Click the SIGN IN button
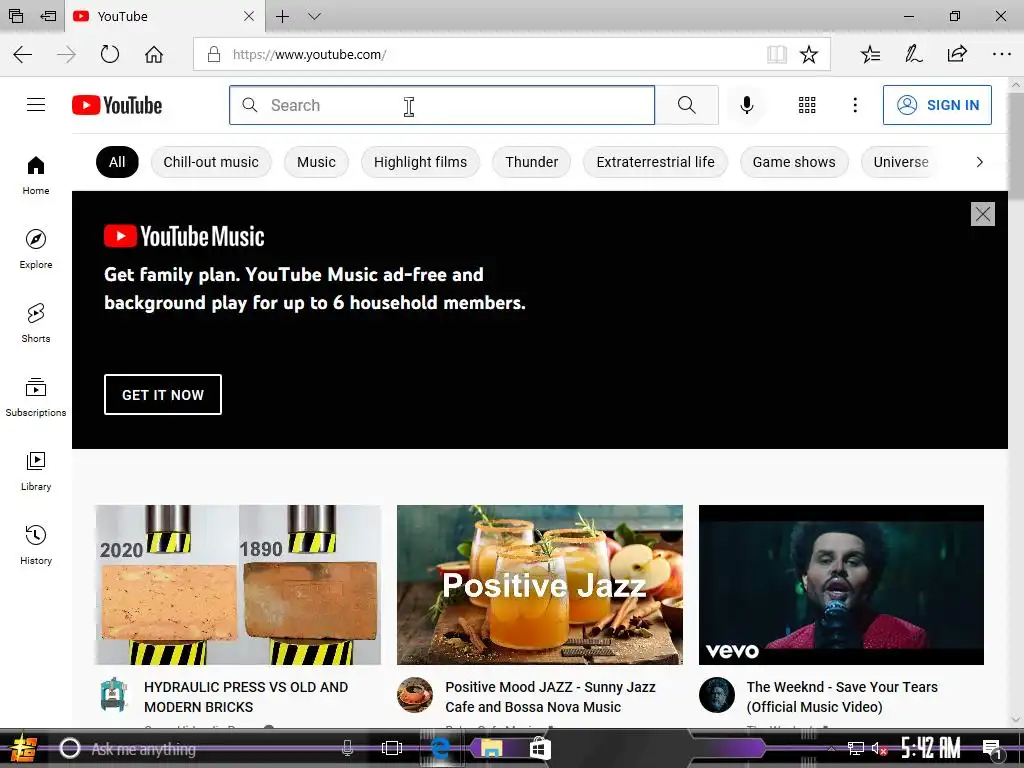 (937, 104)
